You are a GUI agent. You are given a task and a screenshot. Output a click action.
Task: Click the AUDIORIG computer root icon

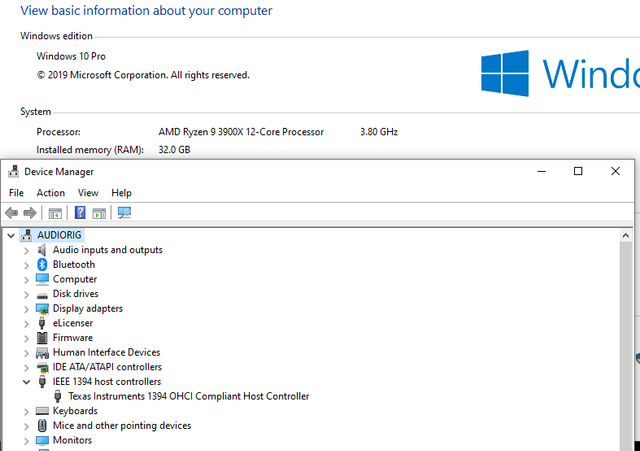click(x=27, y=235)
